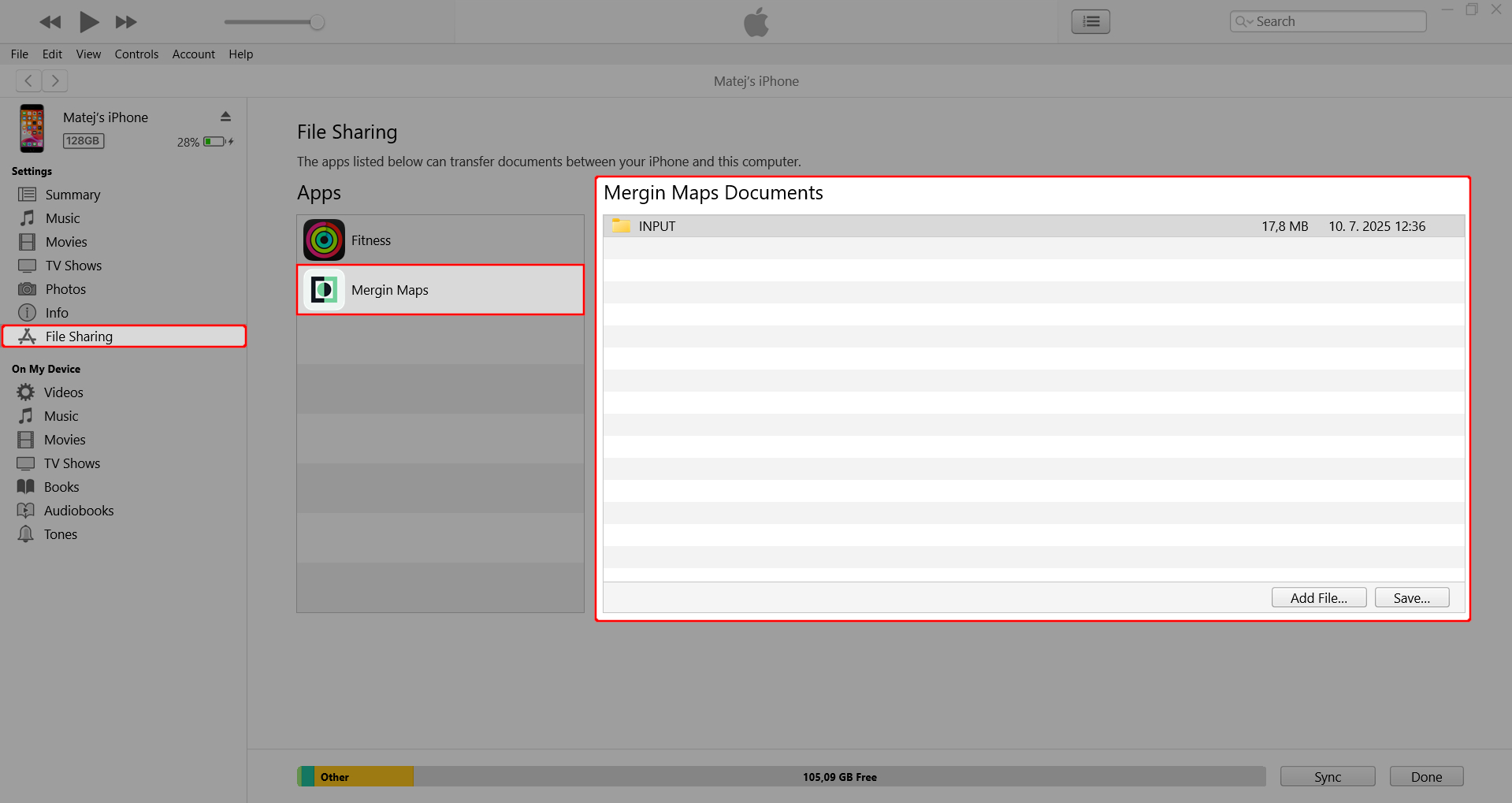The image size is (1512, 803).
Task: Open the search options dropdown arrow
Action: (1251, 21)
